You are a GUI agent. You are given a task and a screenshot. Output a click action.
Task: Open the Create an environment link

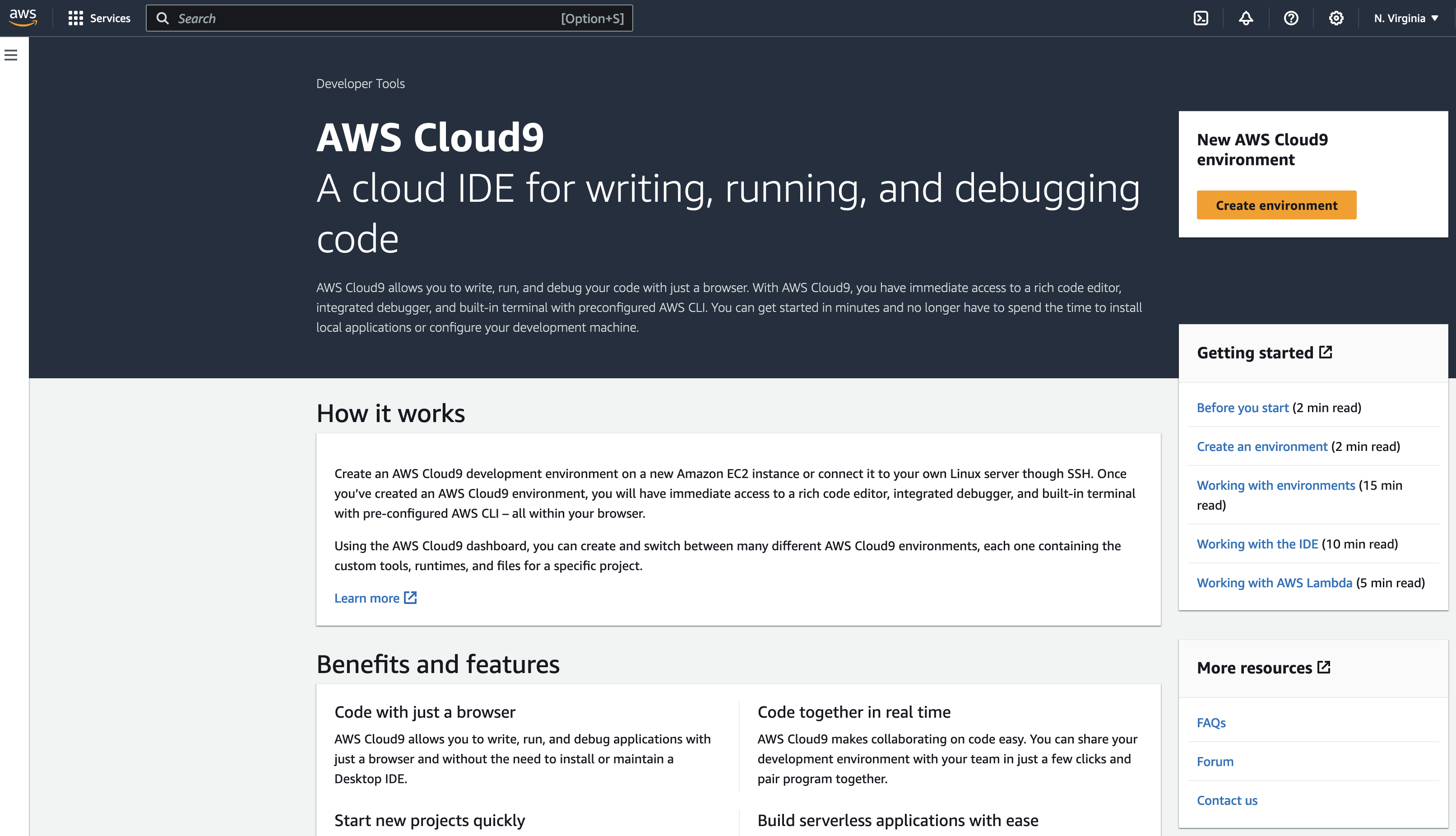click(1262, 447)
